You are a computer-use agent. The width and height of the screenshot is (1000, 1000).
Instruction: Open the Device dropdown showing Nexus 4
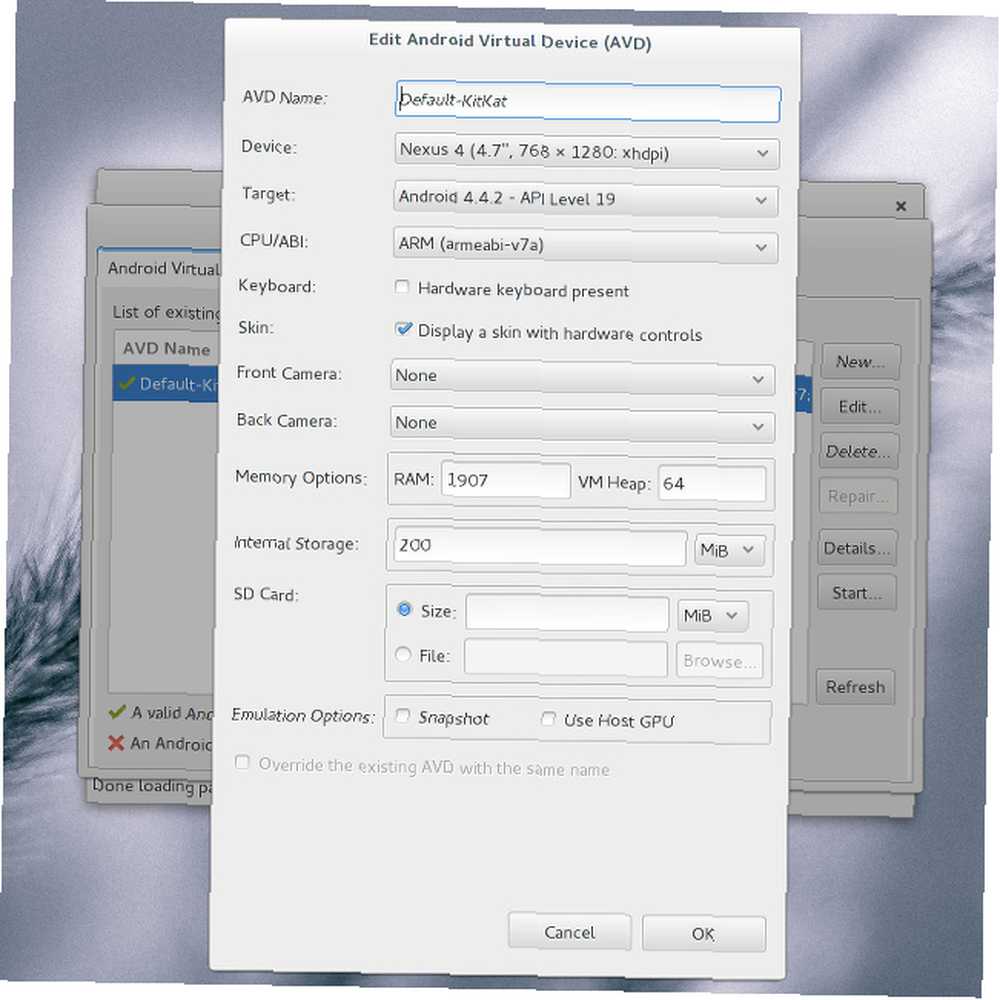tap(586, 152)
